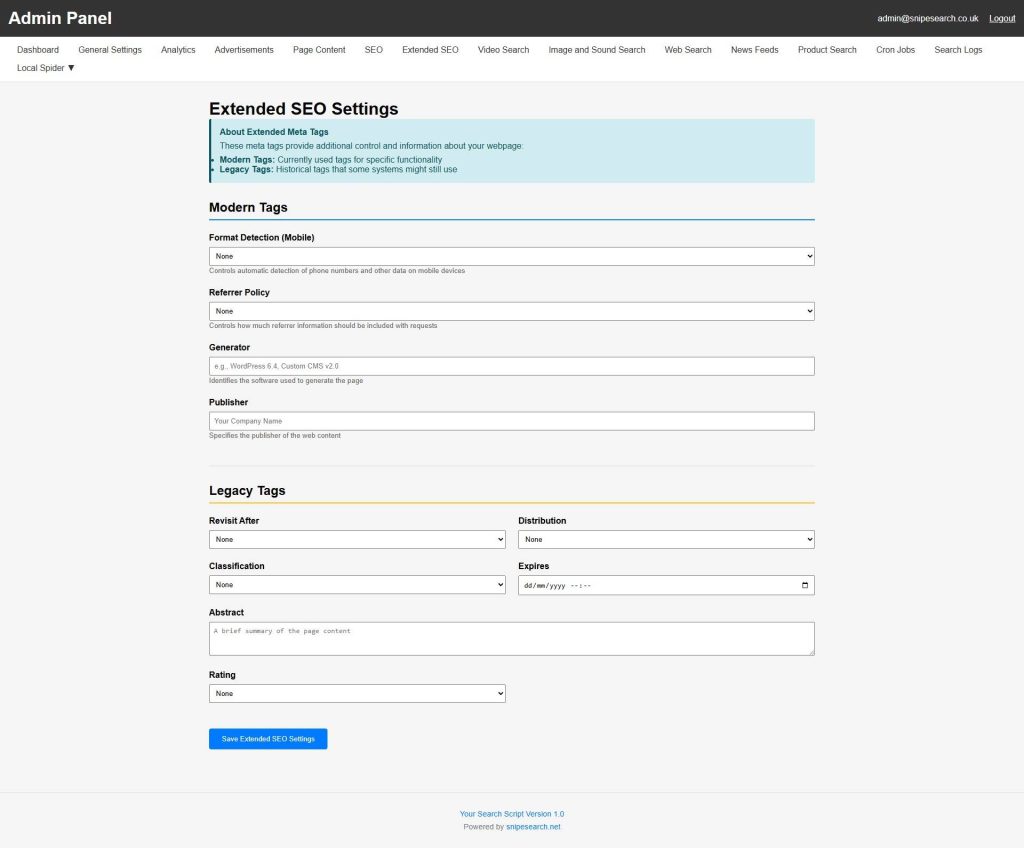This screenshot has height=848, width=1024.
Task: Expand the Referrer Policy dropdown
Action: point(511,311)
